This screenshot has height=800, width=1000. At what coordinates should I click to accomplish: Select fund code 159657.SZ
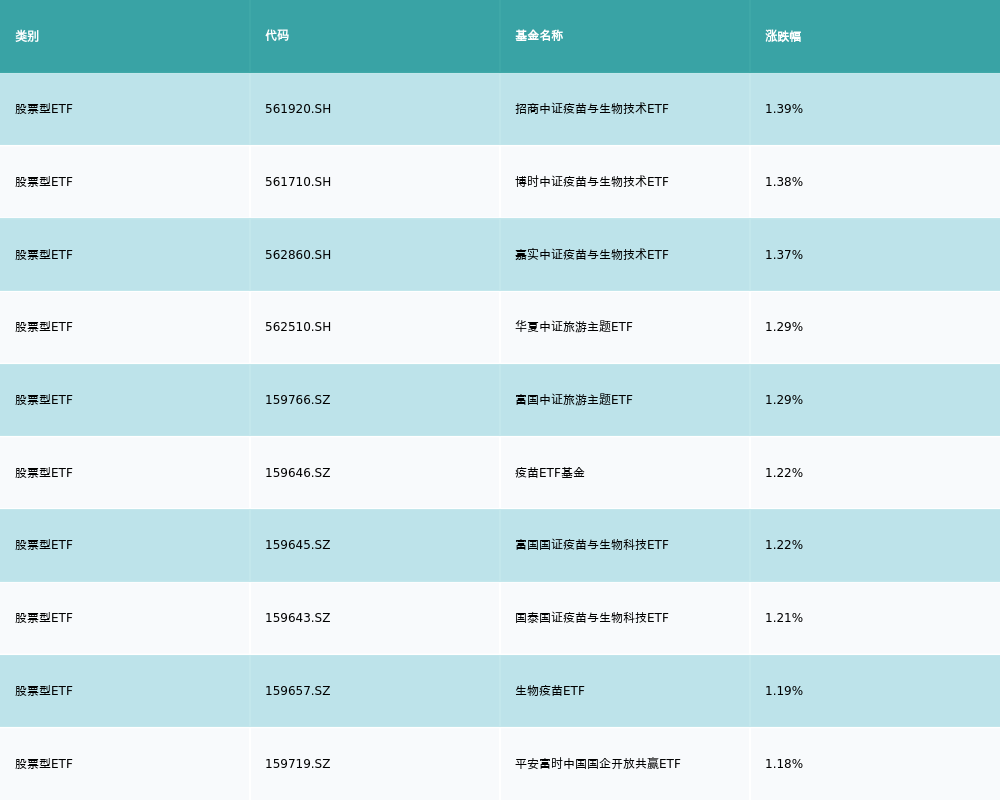297,691
